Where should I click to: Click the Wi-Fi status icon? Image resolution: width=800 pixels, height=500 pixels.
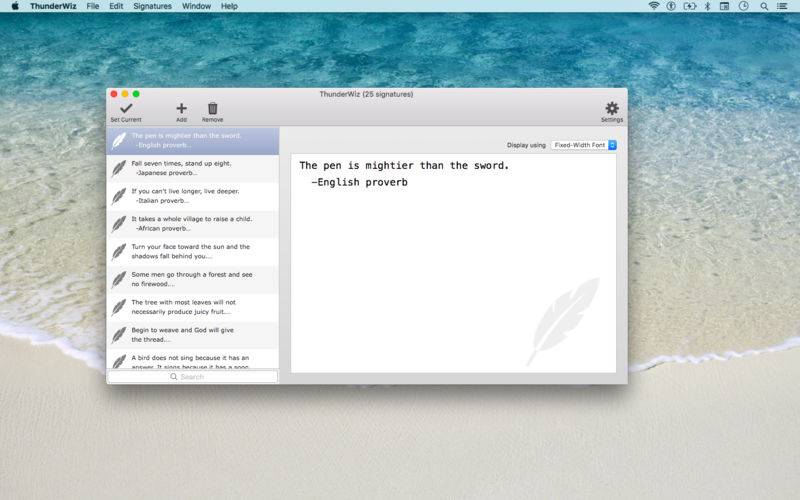(654, 6)
